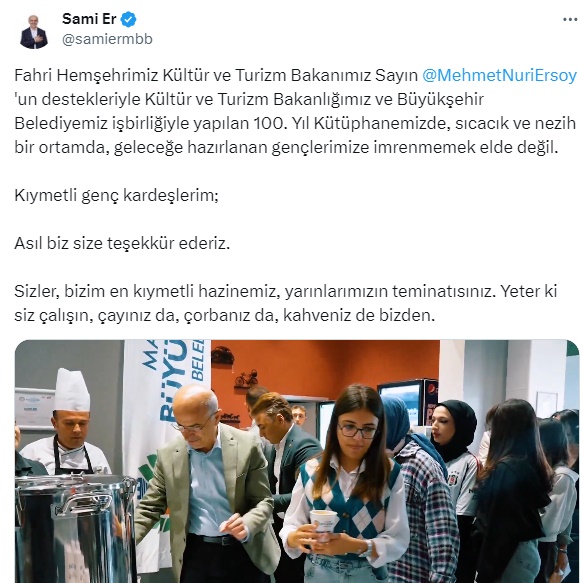Click the bicycle decoration on the orange wall
Viewport: 583px width, 583px height.
click(x=247, y=379)
